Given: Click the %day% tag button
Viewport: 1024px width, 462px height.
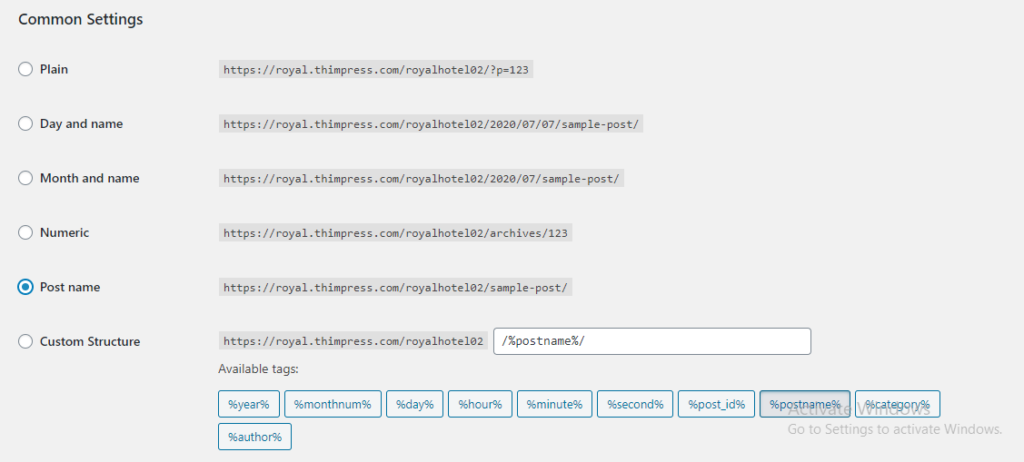Looking at the screenshot, I should (x=414, y=404).
